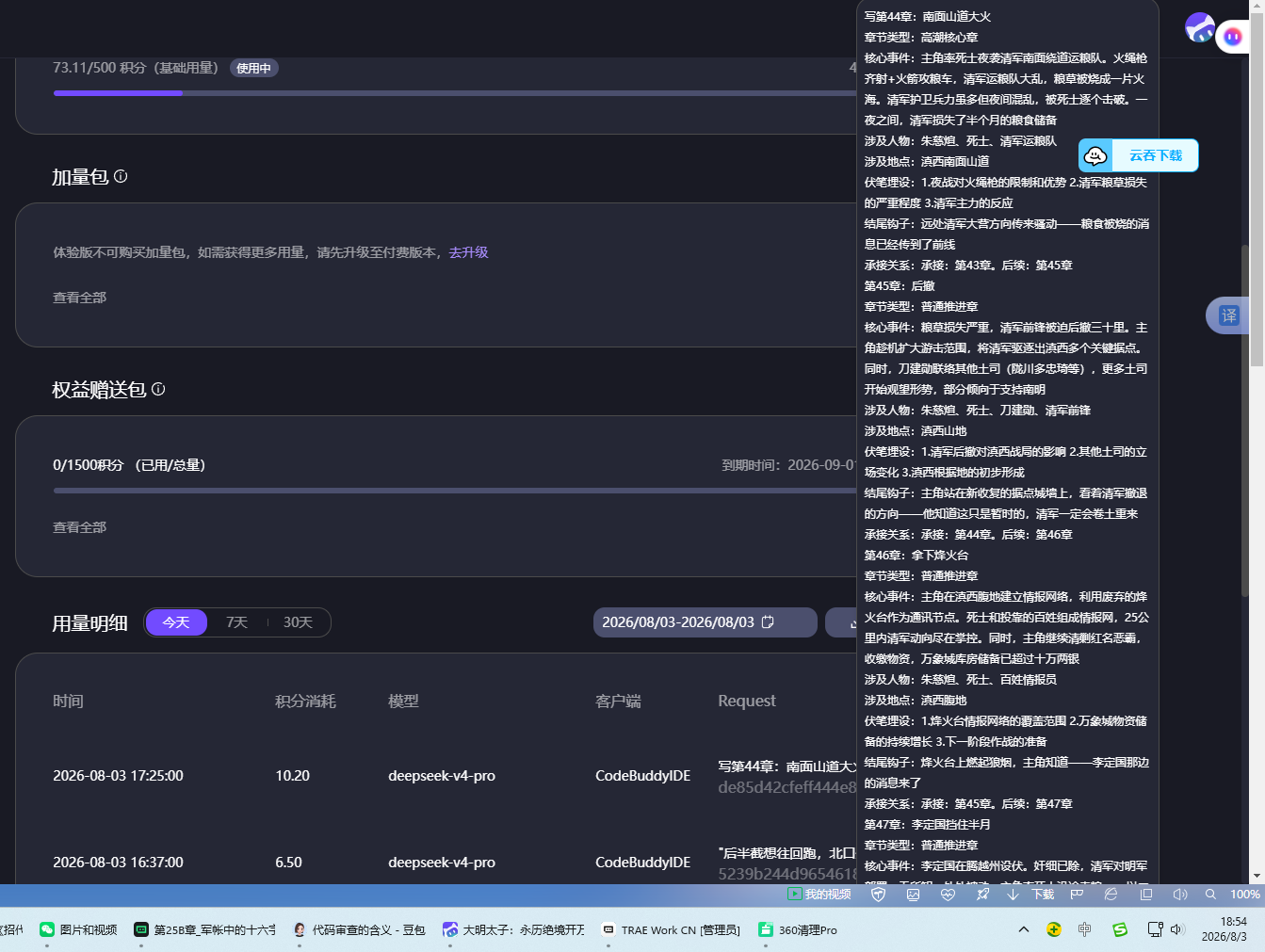Click the 2026-08-03 17:25:00 timestamp cell
The width and height of the screenshot is (1265, 952).
[118, 776]
